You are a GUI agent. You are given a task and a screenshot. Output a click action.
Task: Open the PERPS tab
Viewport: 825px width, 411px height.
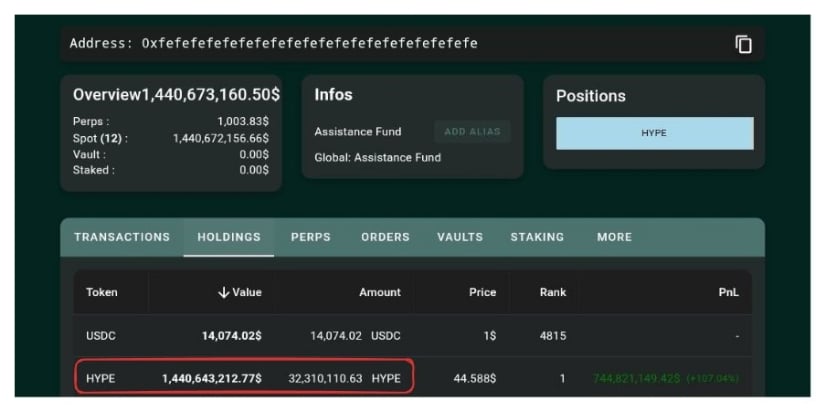311,237
